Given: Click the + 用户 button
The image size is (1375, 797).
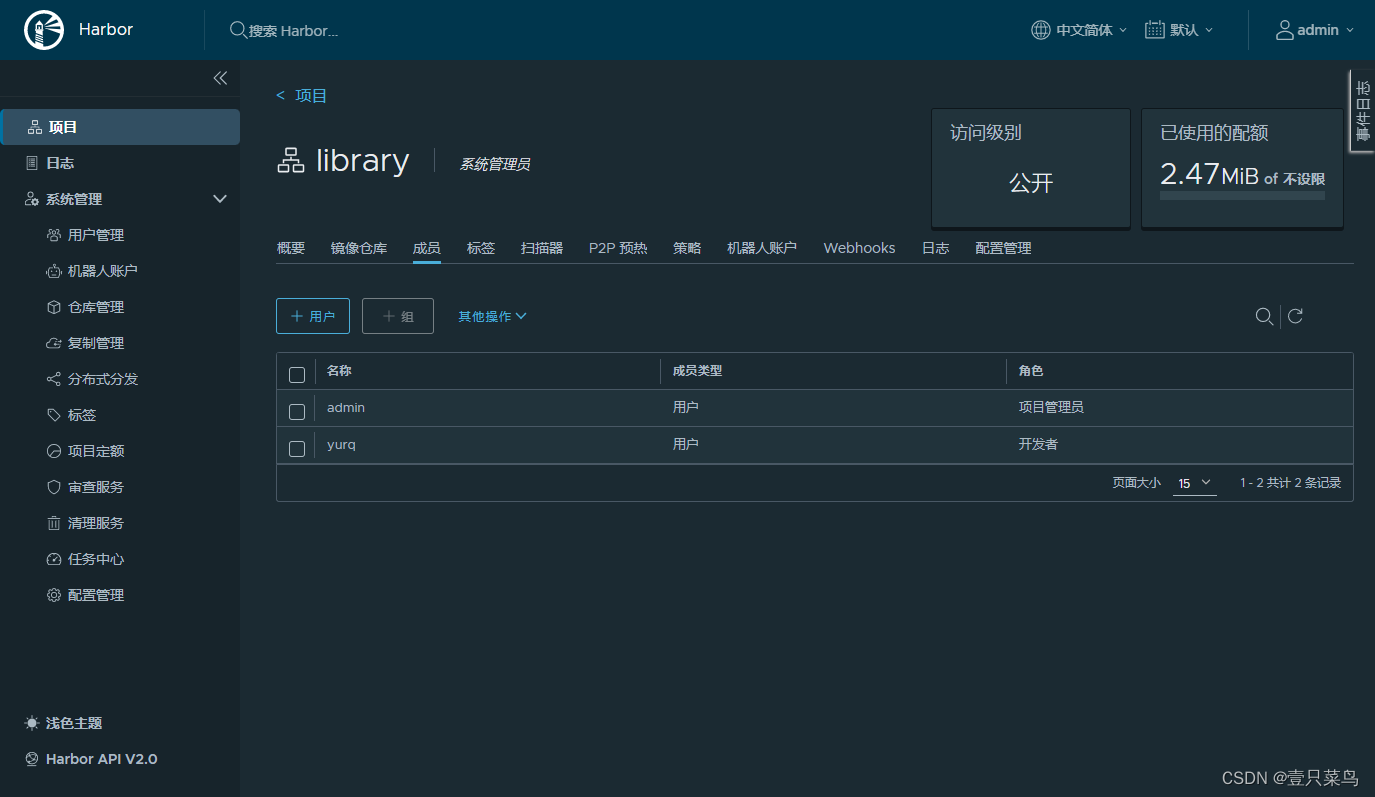Looking at the screenshot, I should point(313,316).
